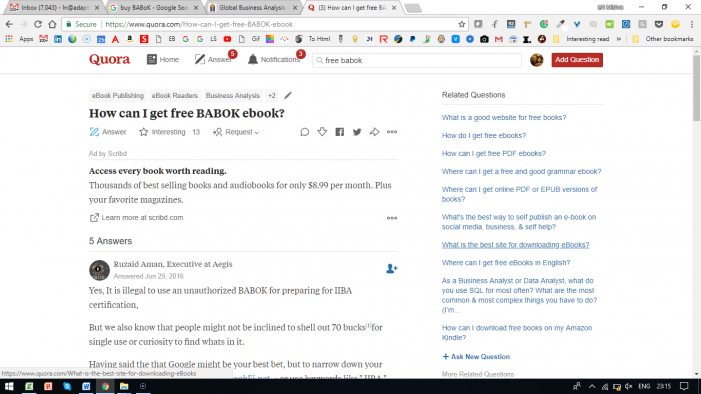Click the pencil edit topics icon
This screenshot has height=394, width=701.
[288, 95]
